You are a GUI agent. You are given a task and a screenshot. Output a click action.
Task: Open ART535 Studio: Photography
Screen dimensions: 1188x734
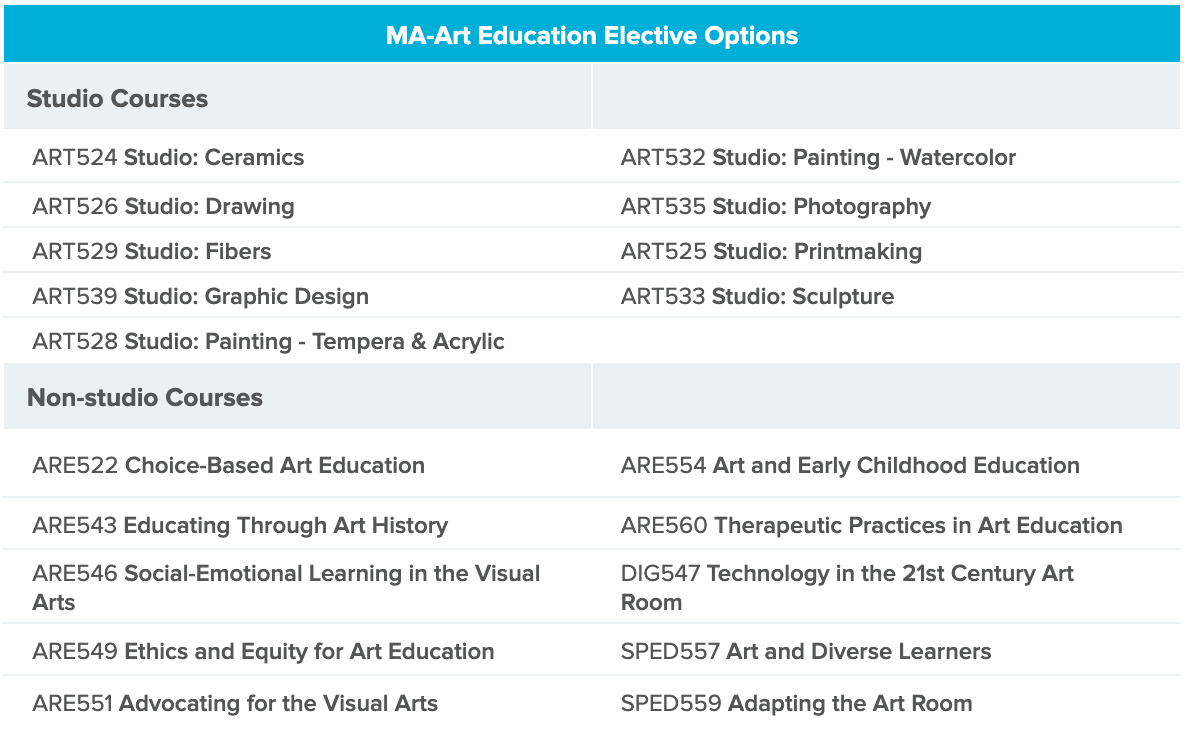click(x=776, y=206)
